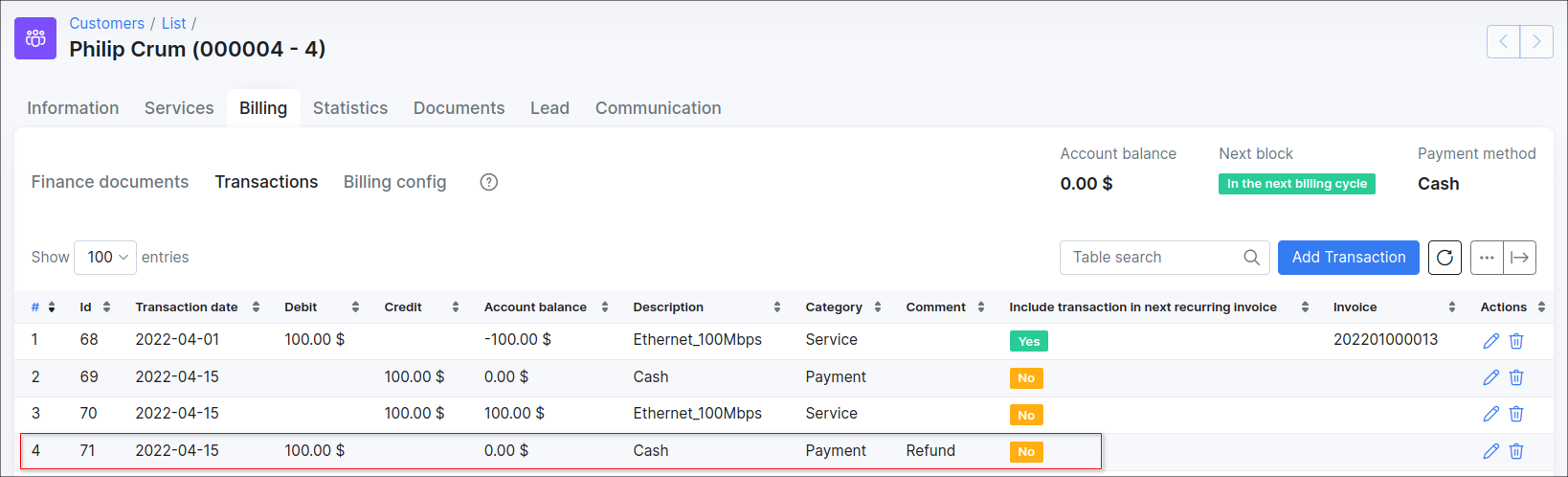Follow the Customers breadcrumb link

(106, 23)
